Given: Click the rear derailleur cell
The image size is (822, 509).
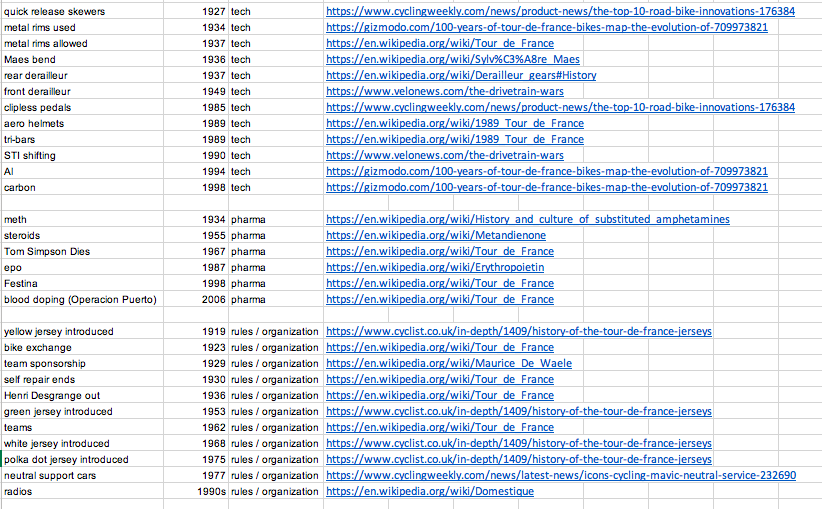Looking at the screenshot, I should [82, 75].
